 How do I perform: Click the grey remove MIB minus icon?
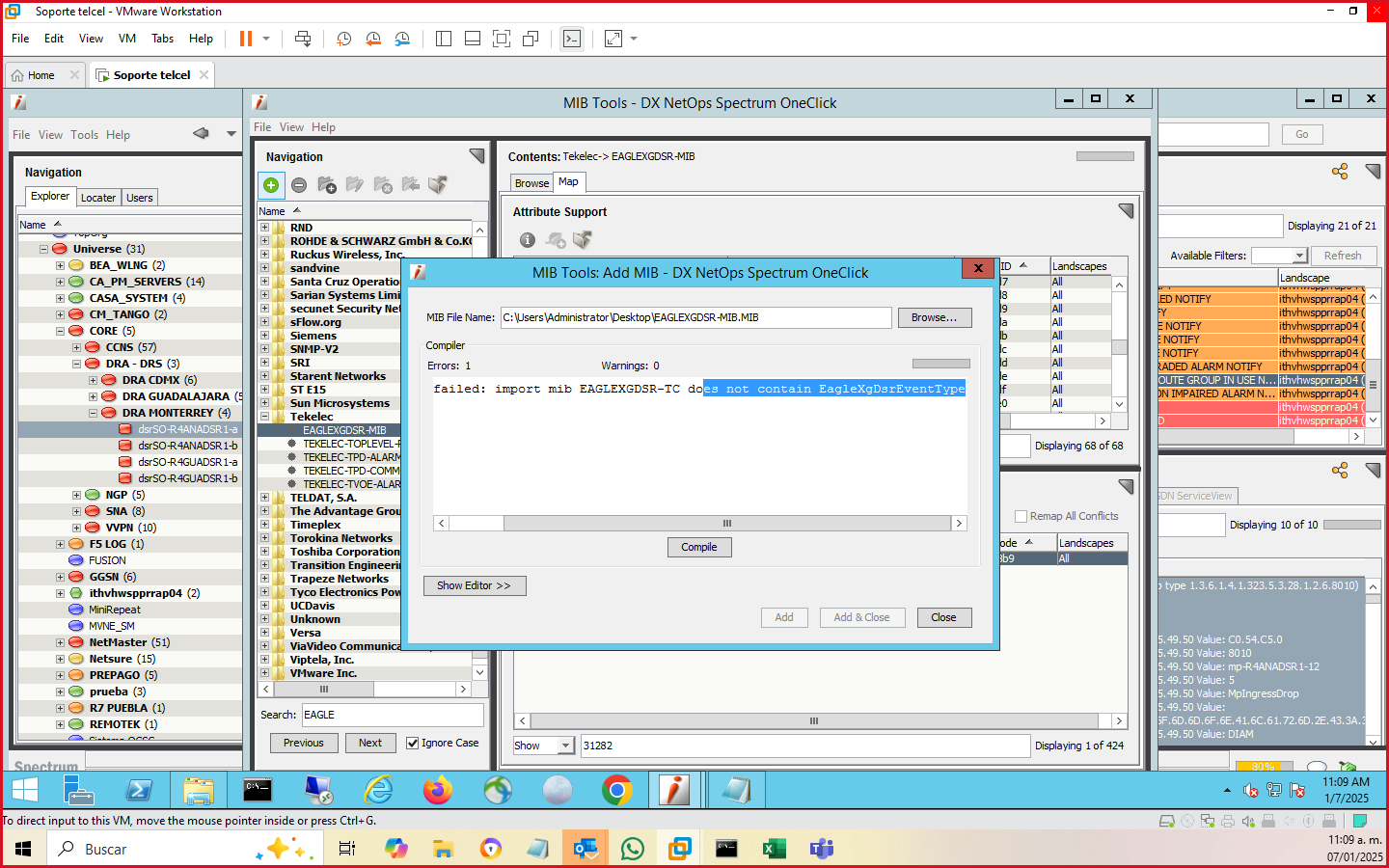(x=299, y=185)
